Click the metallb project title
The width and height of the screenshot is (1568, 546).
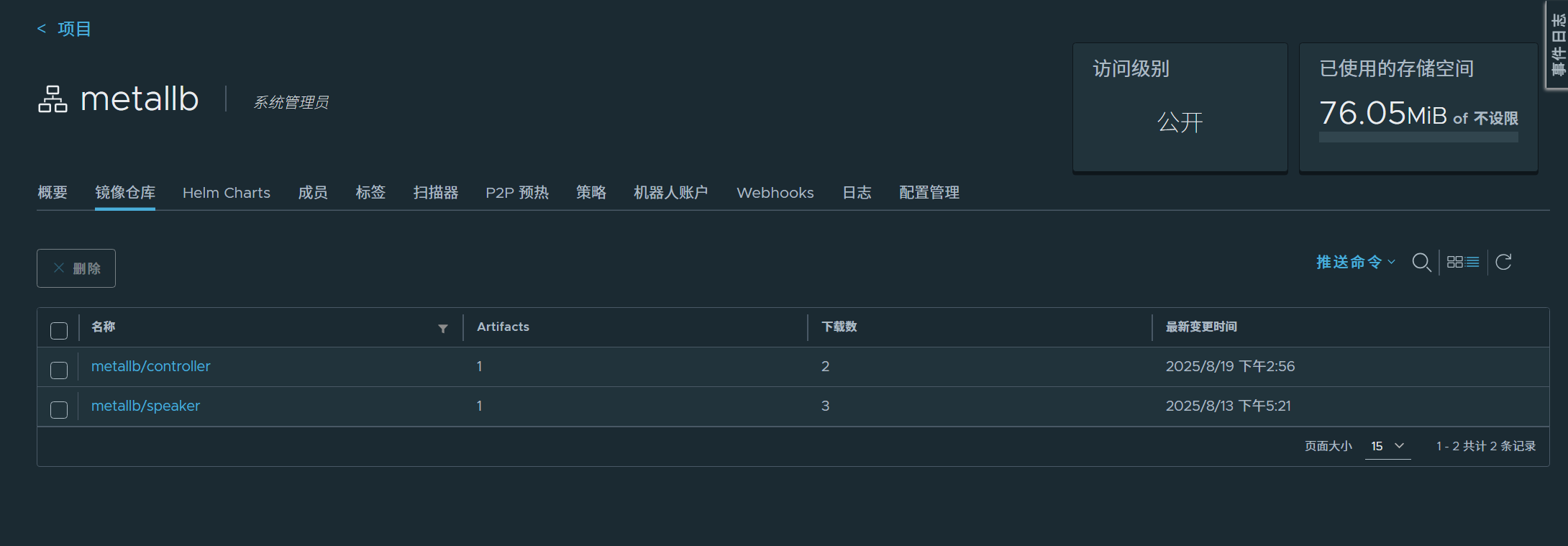tap(140, 99)
